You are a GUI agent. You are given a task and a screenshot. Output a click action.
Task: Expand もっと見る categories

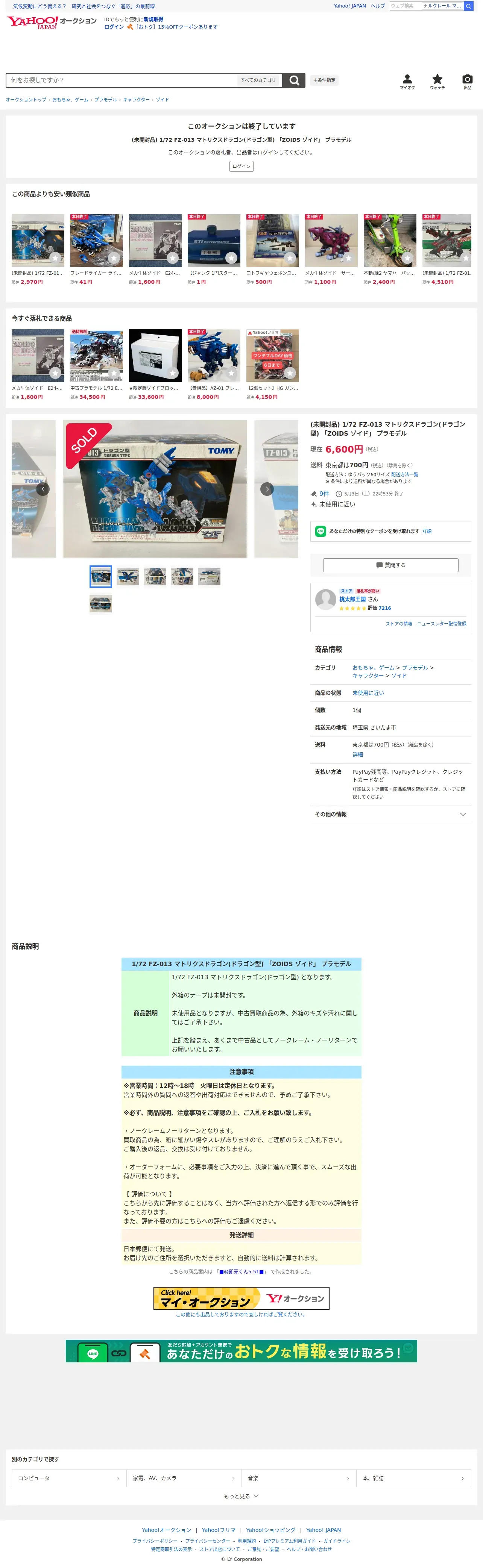(x=241, y=1496)
